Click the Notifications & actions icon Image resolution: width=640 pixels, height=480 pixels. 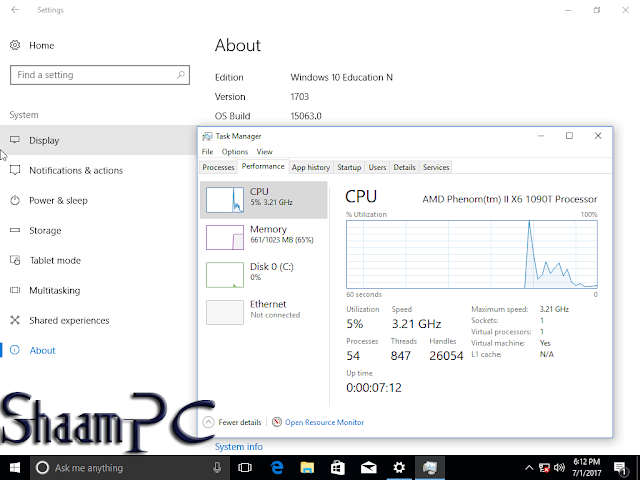pos(15,170)
